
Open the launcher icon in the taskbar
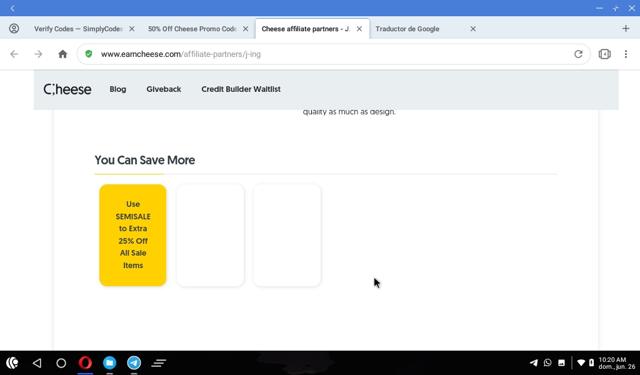(x=12, y=363)
